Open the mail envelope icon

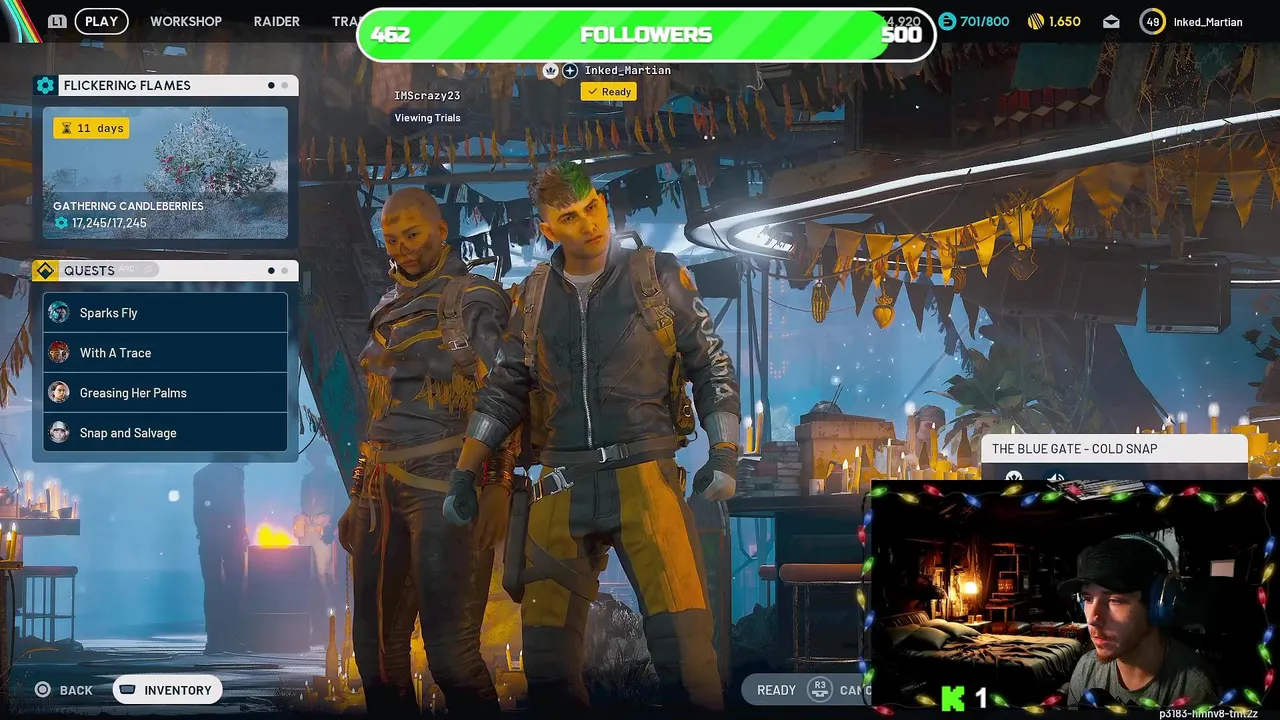click(1111, 22)
